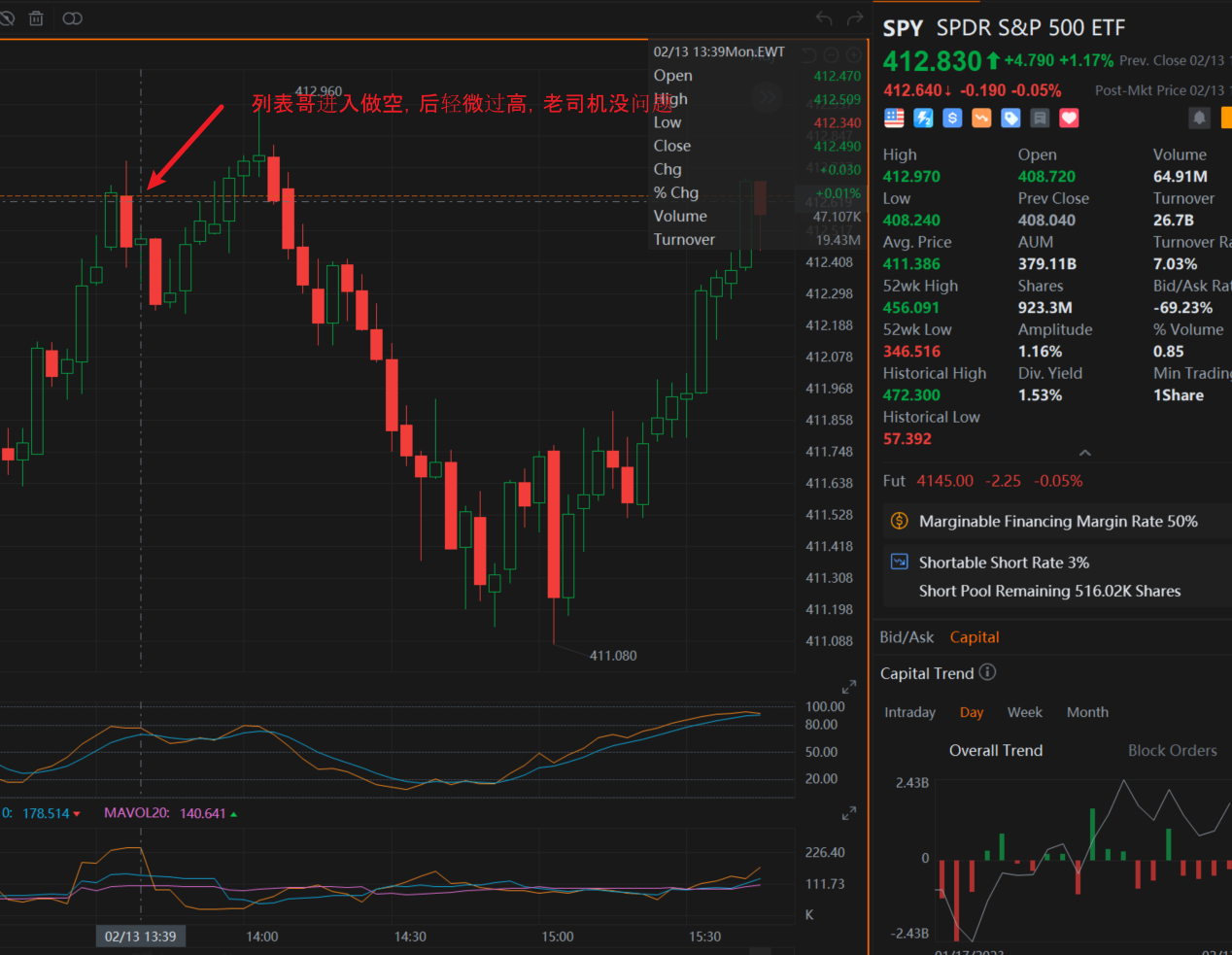Click the blue price tag icon
Viewport: 1232px width, 955px height.
[1010, 118]
